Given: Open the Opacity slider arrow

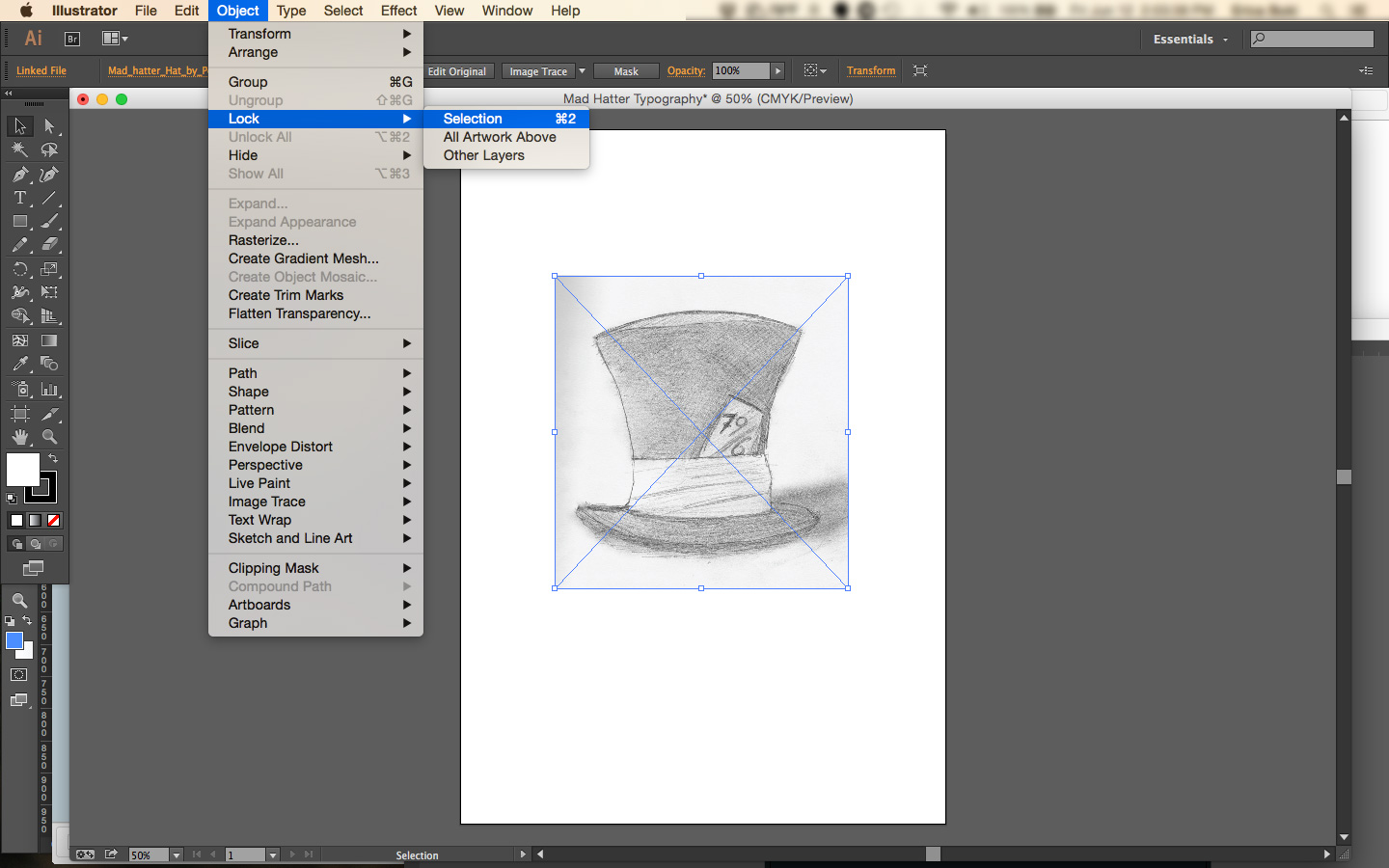Looking at the screenshot, I should coord(777,70).
